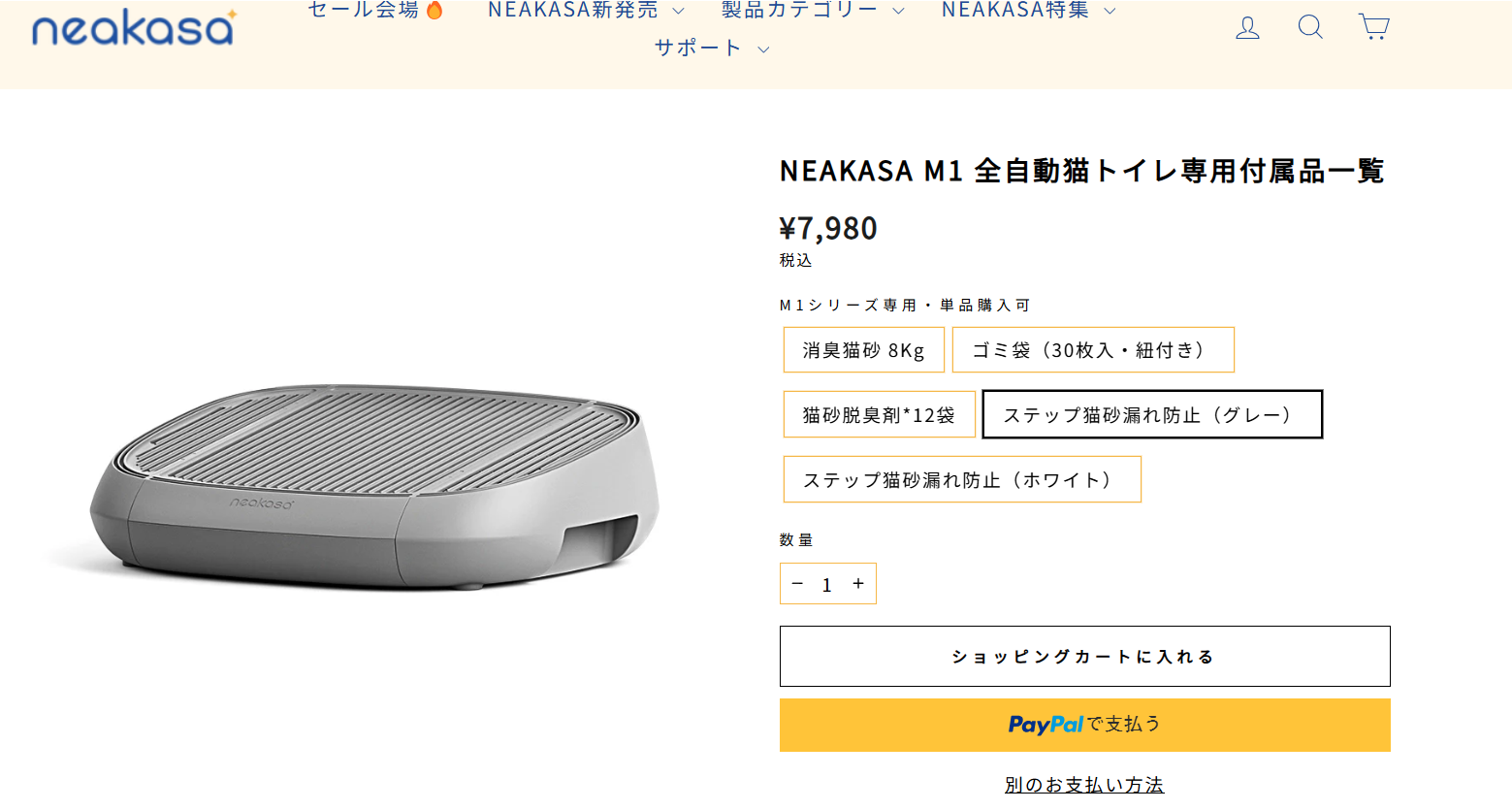View the shopping cart

[x=1373, y=27]
